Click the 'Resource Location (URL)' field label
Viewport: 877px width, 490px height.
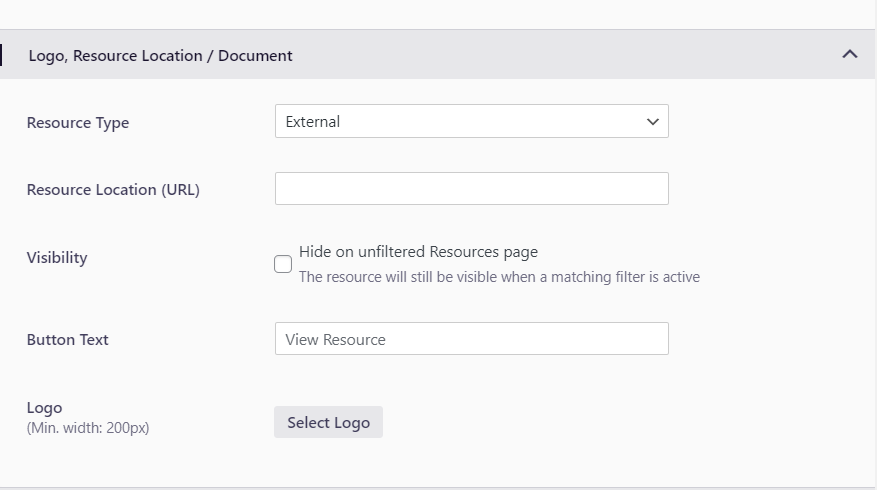(113, 190)
